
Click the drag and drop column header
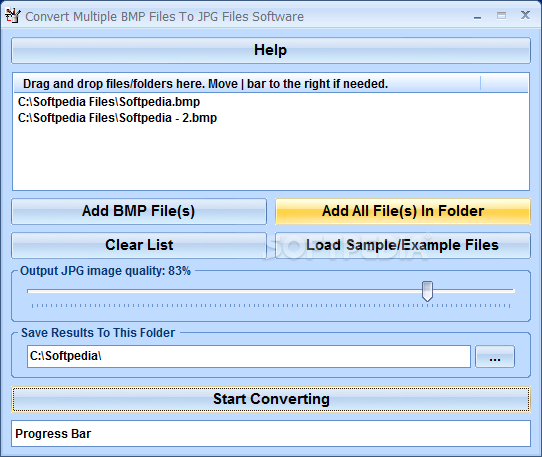click(247, 84)
